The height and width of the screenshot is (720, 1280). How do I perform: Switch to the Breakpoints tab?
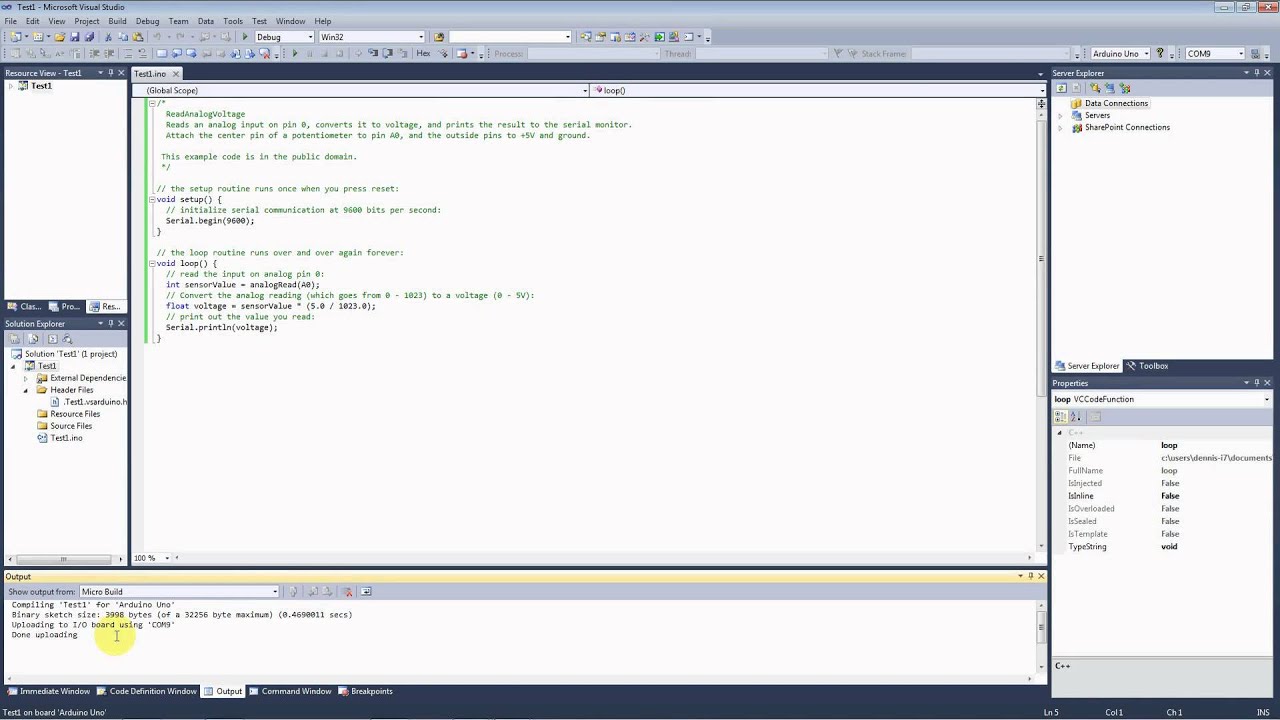365,691
